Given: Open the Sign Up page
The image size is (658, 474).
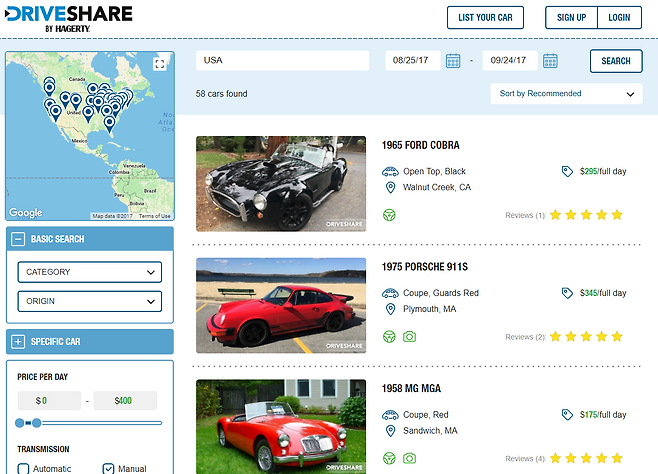Looking at the screenshot, I should [571, 18].
